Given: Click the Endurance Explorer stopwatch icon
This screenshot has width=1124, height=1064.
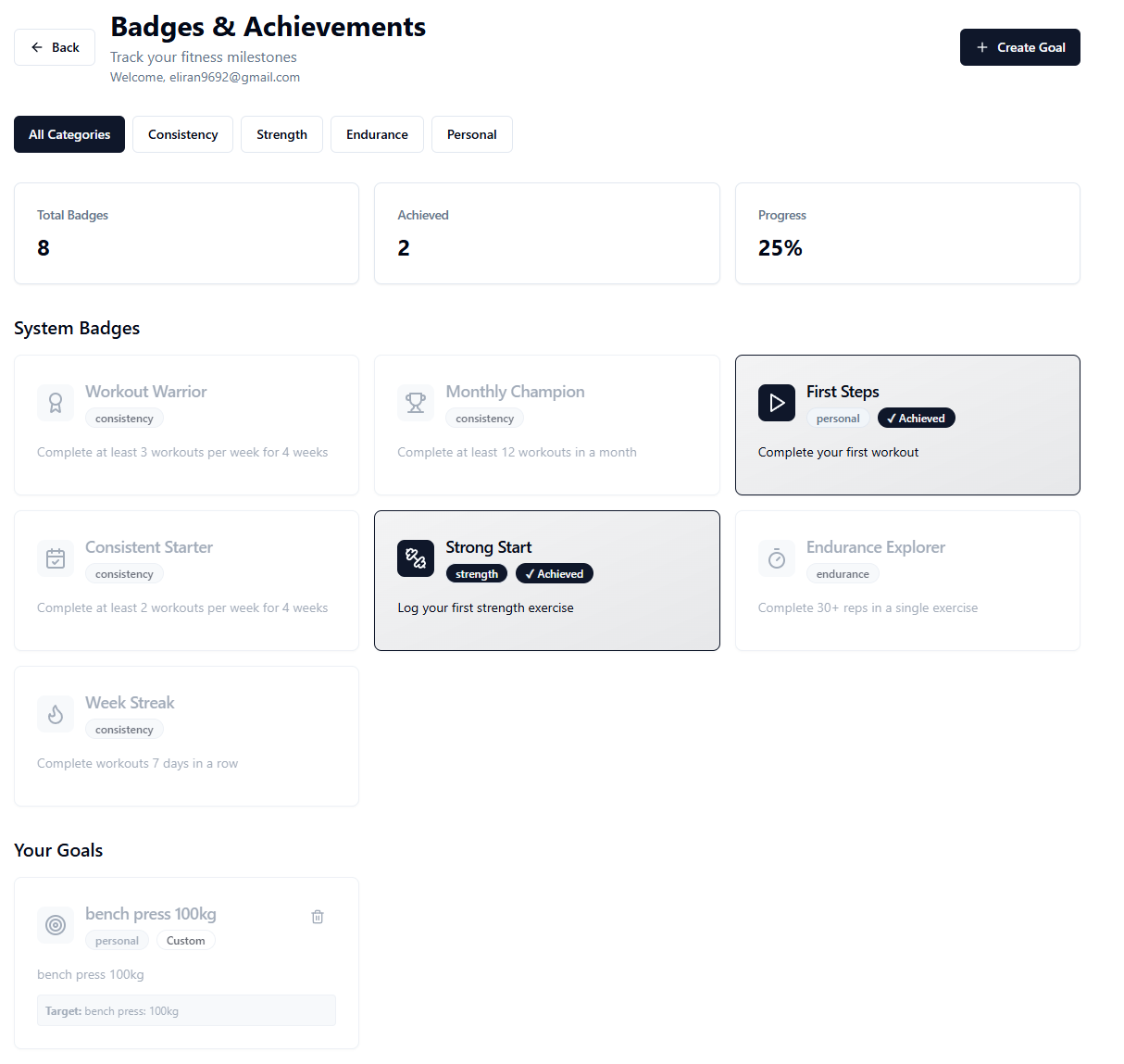Looking at the screenshot, I should [x=776, y=558].
